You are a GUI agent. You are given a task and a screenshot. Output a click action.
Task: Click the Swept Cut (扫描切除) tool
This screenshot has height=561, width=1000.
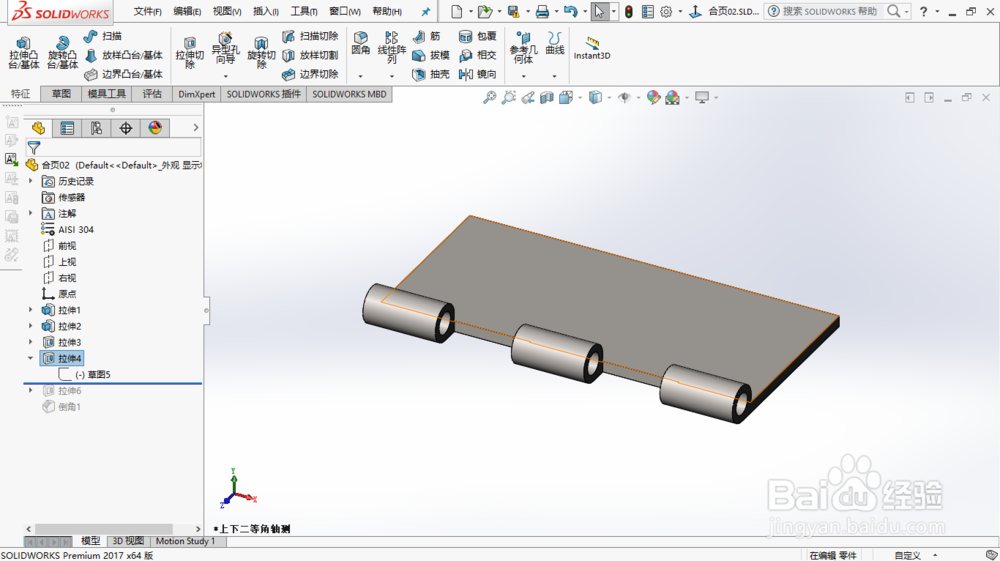click(x=311, y=36)
